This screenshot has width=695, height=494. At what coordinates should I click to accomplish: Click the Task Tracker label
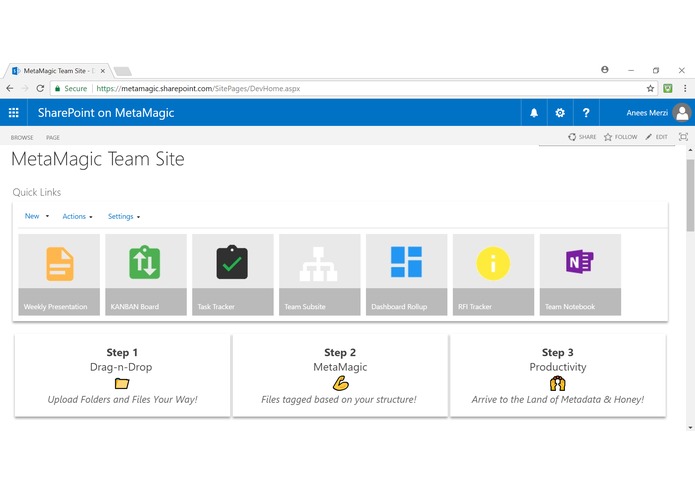tap(216, 307)
